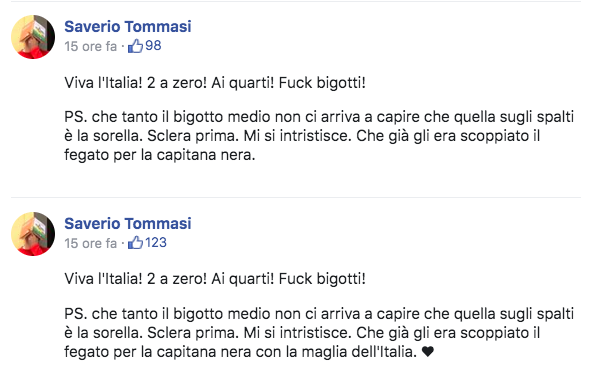The height and width of the screenshot is (391, 591).
Task: Select the "Viva l'Italia!" line in the second post
Action: pos(215,279)
